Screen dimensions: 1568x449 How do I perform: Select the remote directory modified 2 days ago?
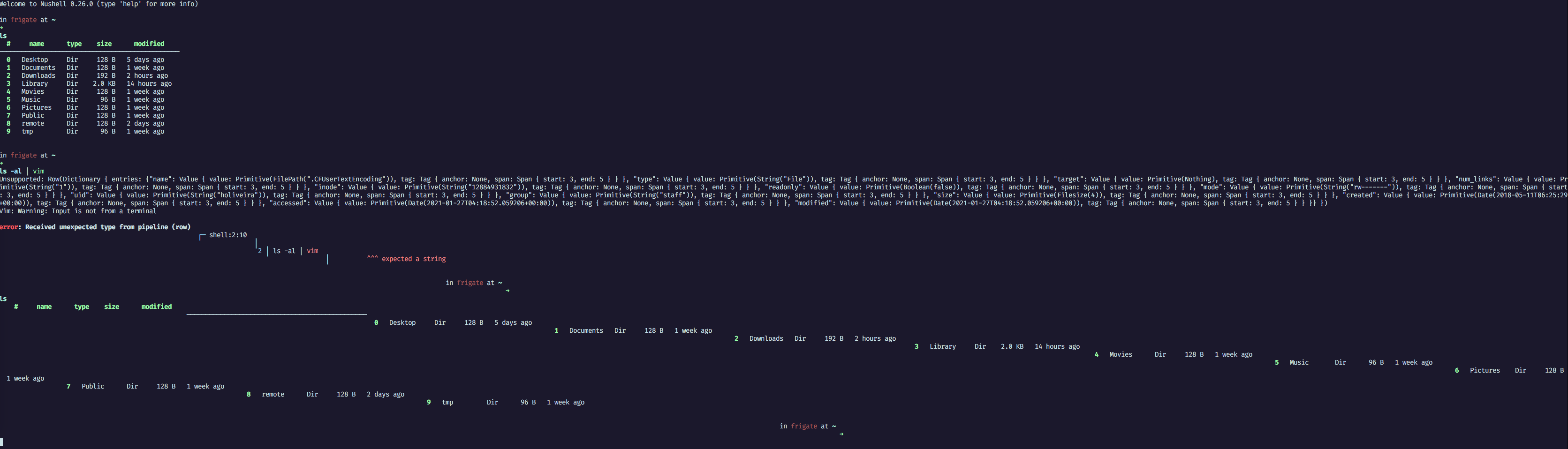(x=32, y=124)
